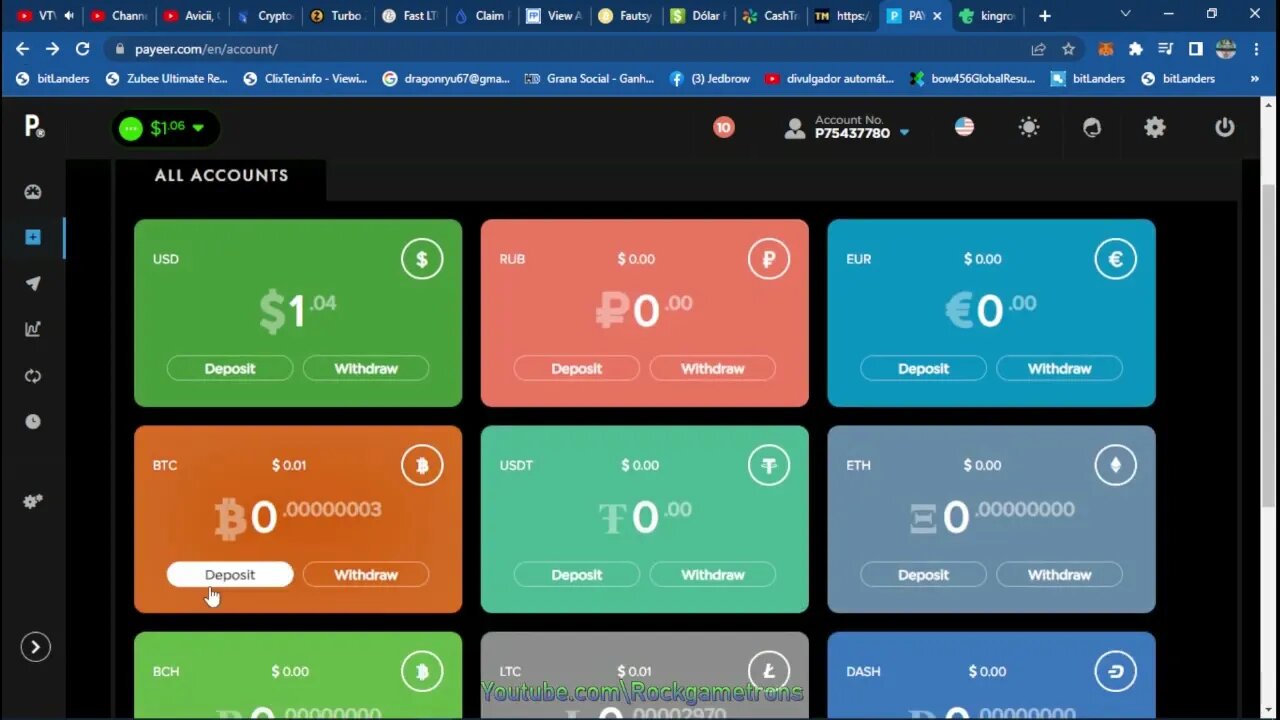Click the BCH card coin icon
The height and width of the screenshot is (720, 1280).
pyautogui.click(x=422, y=672)
